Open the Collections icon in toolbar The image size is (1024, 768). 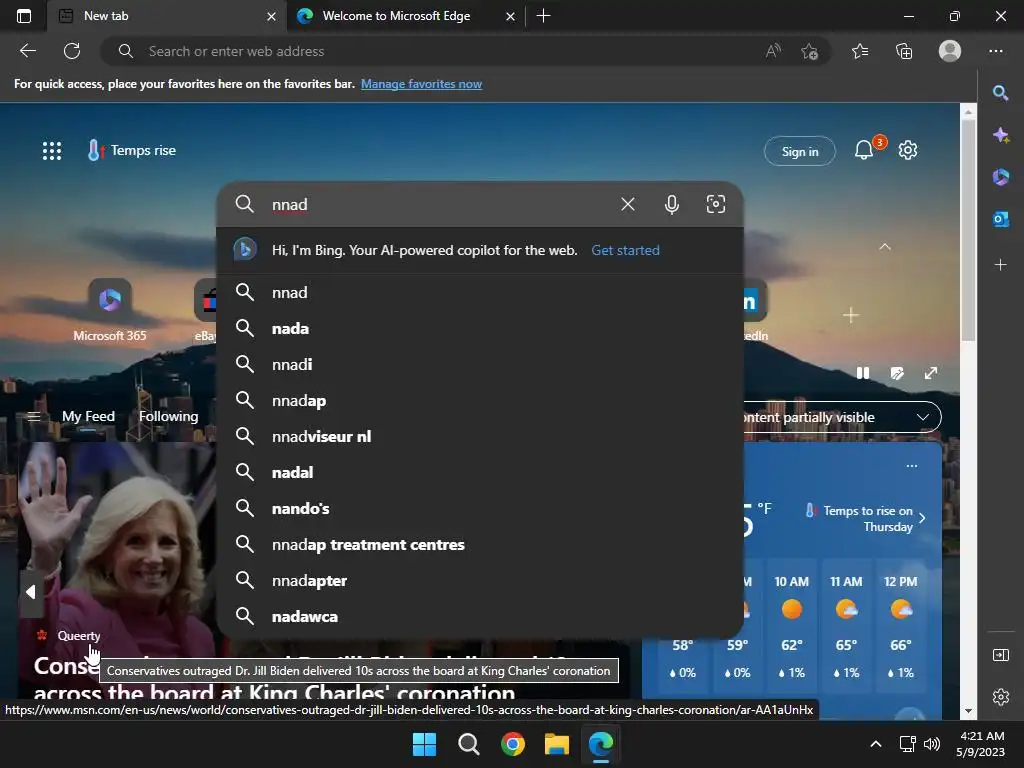click(904, 51)
